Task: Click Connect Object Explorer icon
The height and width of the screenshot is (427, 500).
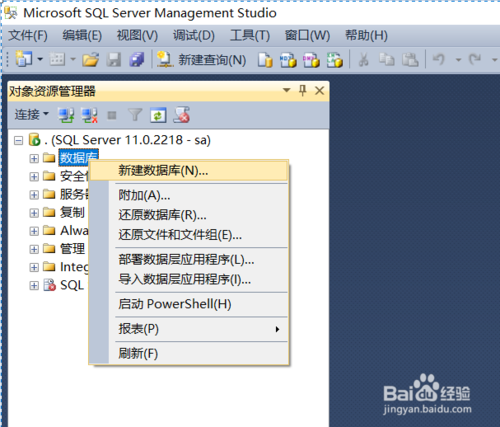Action: click(x=66, y=115)
